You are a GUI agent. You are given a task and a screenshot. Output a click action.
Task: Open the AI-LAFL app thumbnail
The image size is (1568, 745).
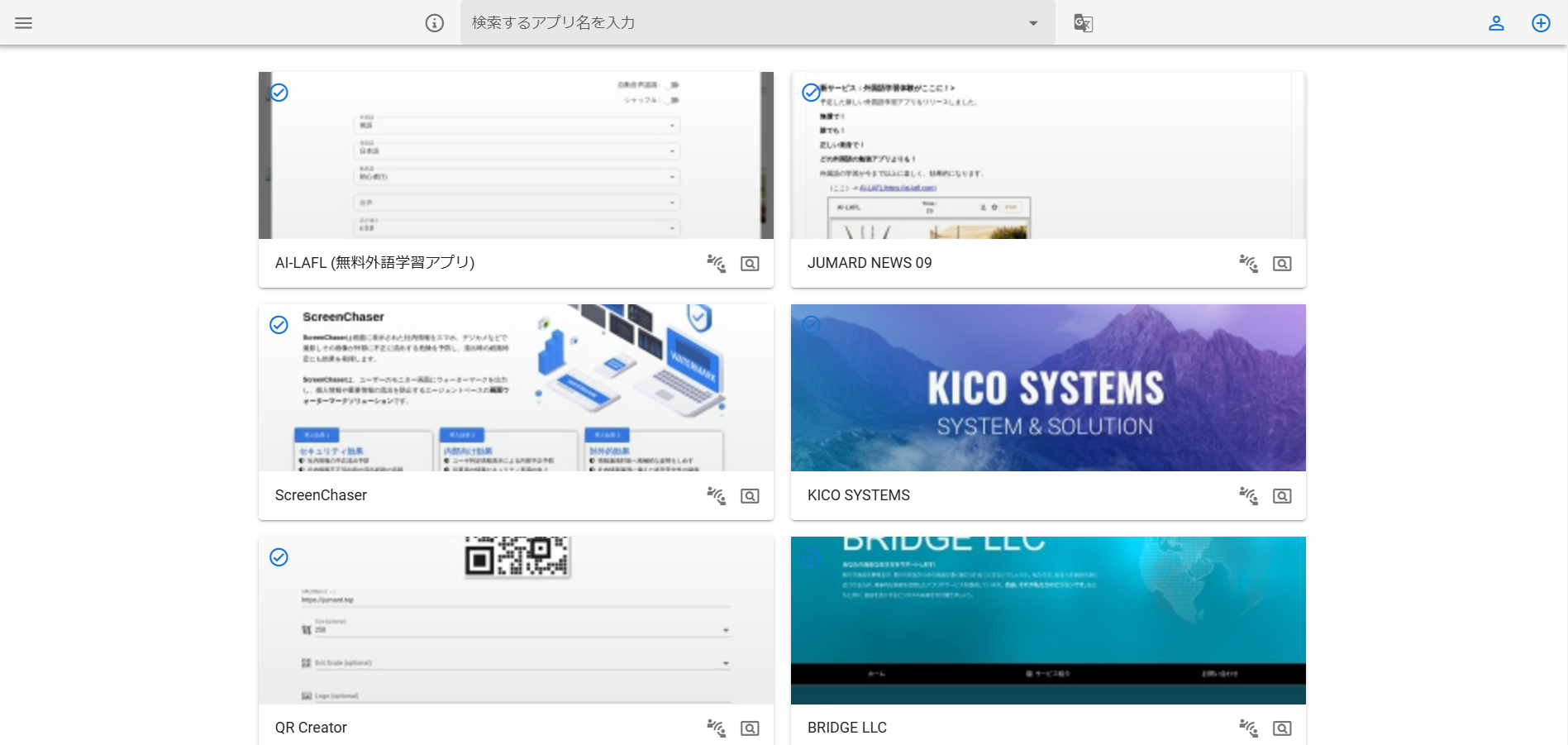516,155
